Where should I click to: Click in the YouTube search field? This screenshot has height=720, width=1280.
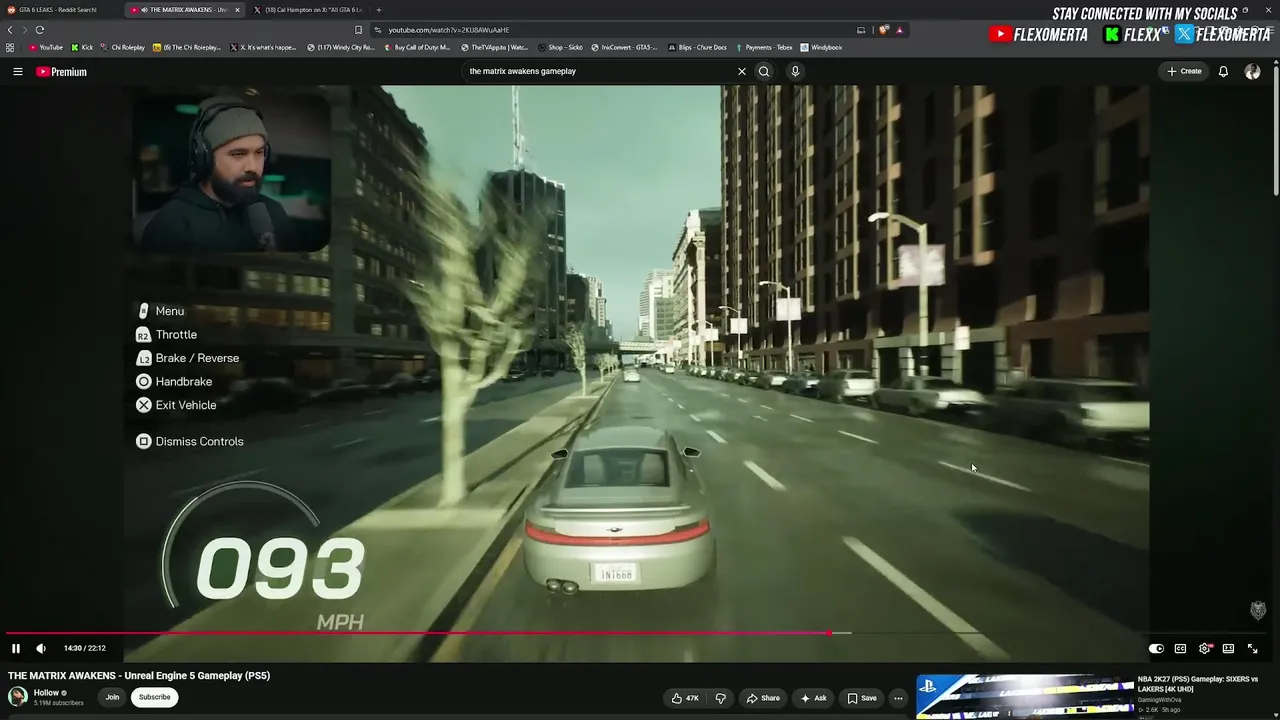click(600, 71)
